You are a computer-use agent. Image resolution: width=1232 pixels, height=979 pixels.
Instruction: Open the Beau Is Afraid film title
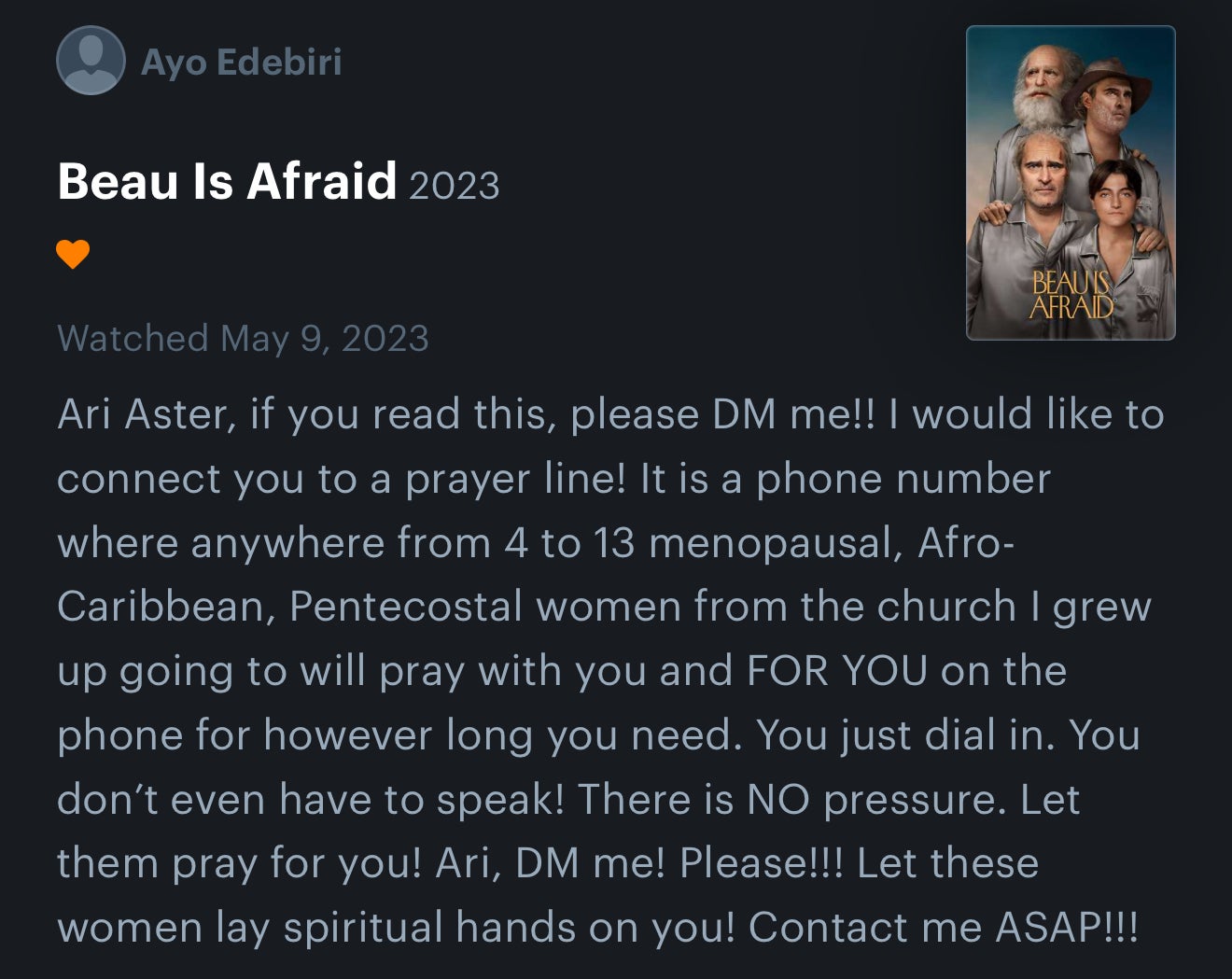227,181
